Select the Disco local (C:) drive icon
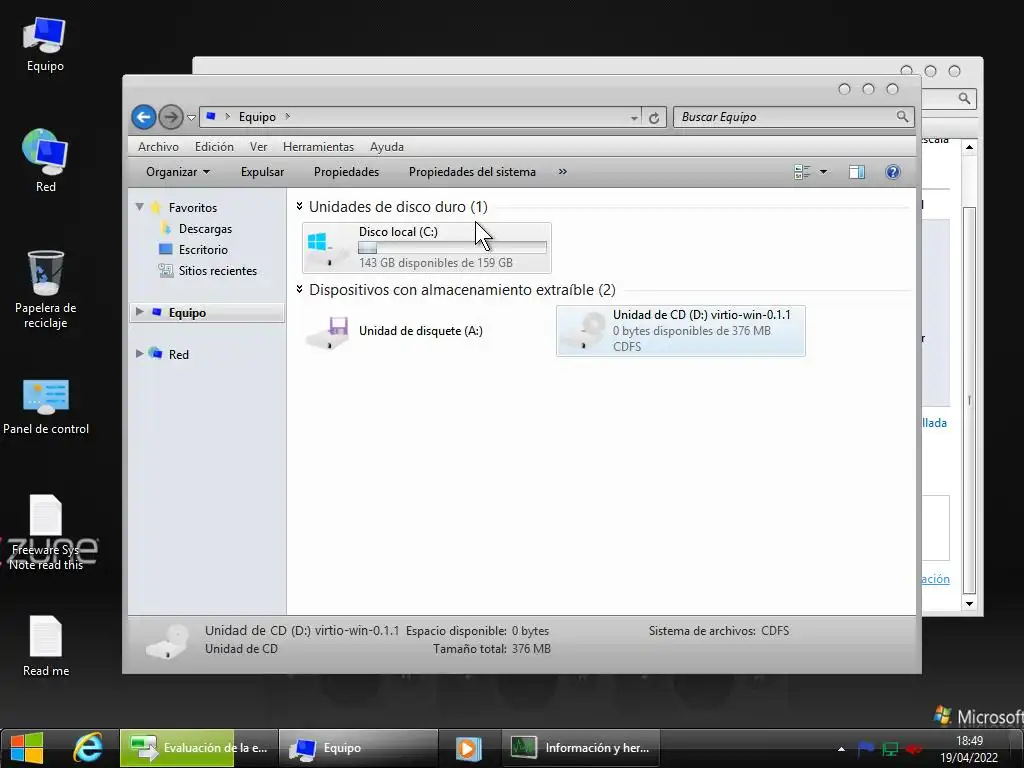 click(x=328, y=248)
